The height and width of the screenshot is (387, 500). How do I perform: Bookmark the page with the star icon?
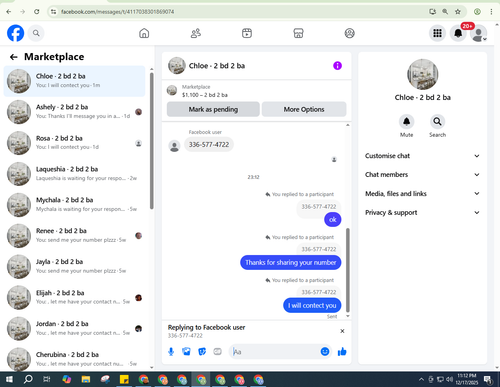click(458, 12)
